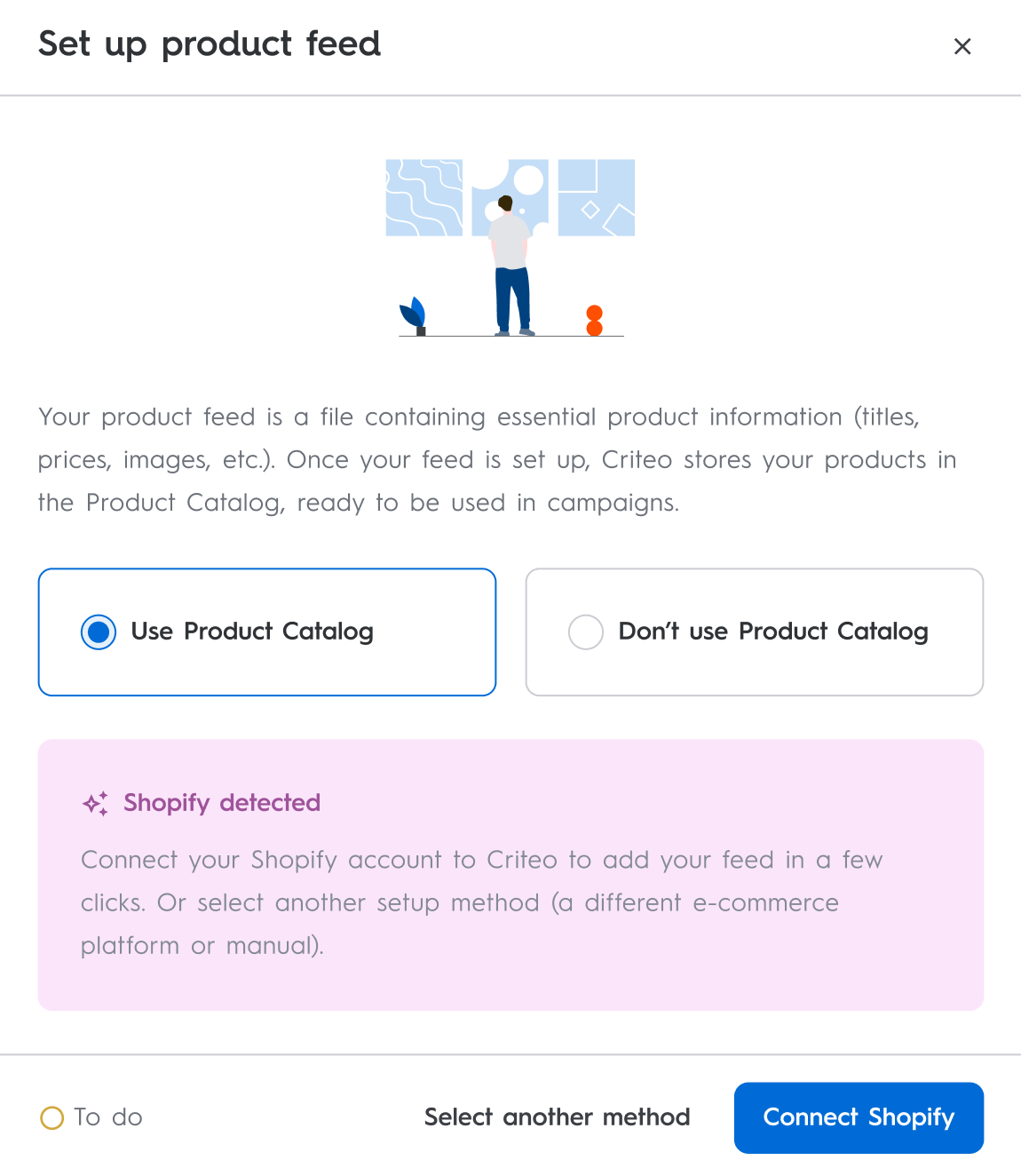
Task: Click the standing person in the illustration
Action: pos(511,266)
